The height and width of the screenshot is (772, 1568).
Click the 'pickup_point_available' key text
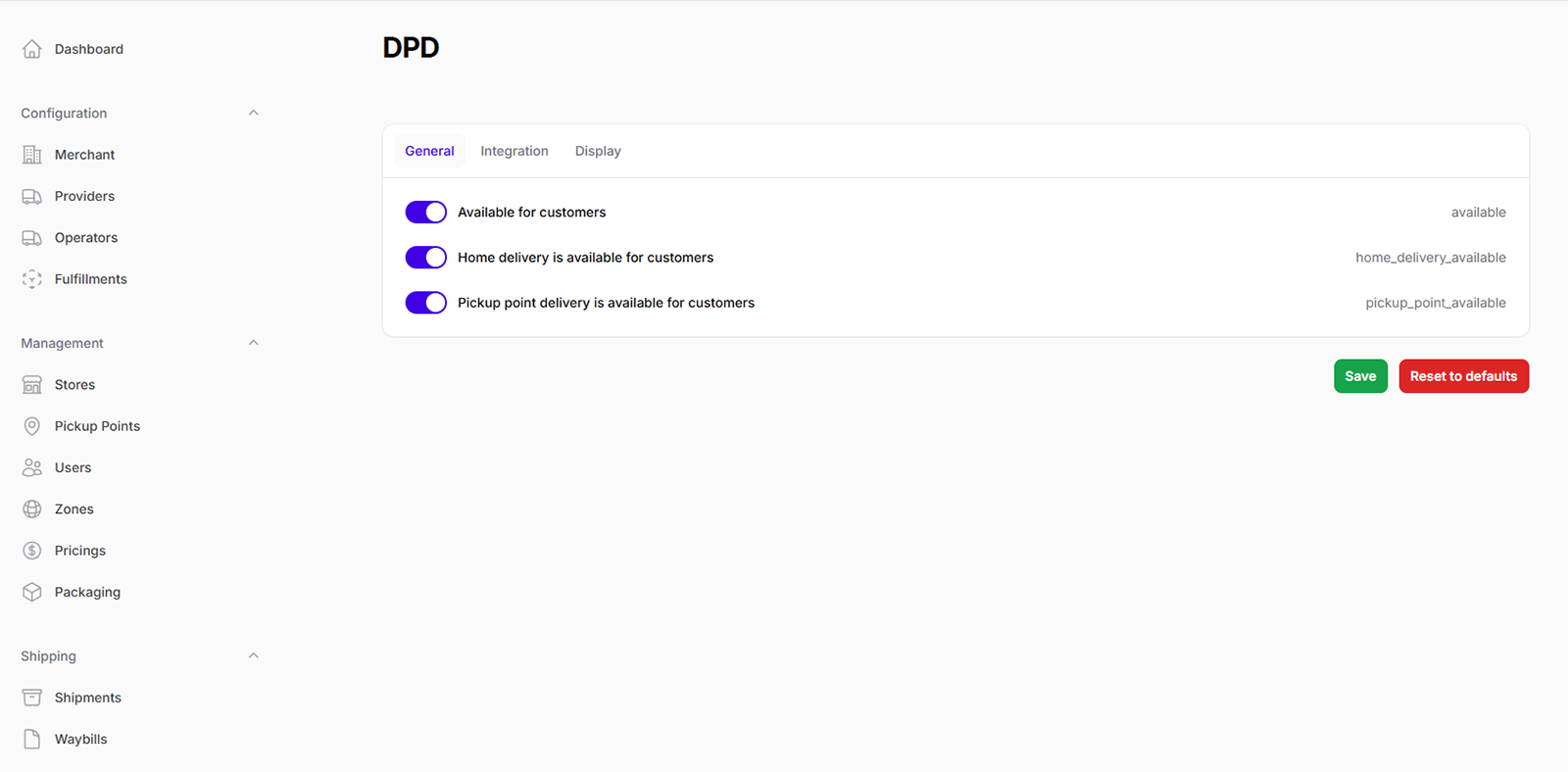coord(1436,303)
